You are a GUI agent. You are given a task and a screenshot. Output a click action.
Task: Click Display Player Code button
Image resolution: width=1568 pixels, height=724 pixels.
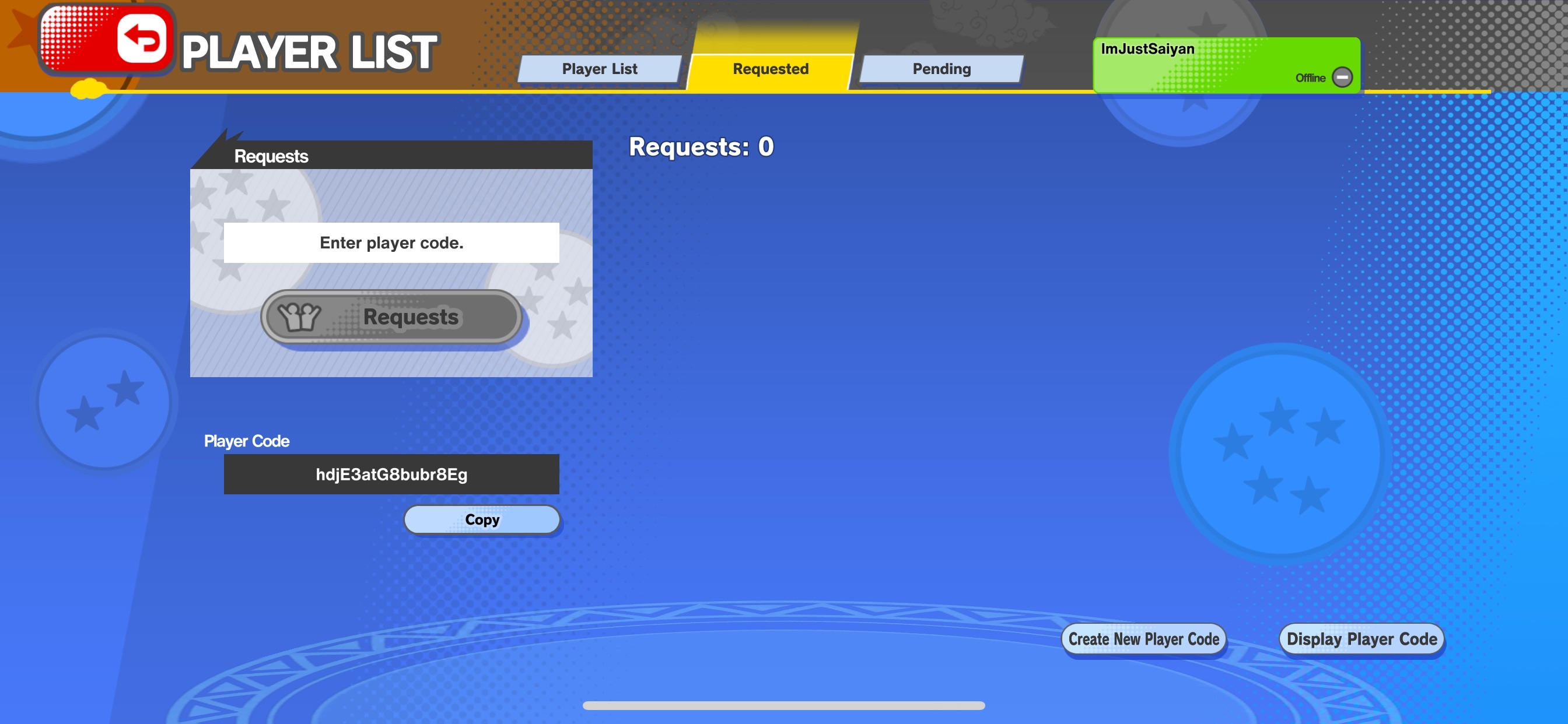1361,639
